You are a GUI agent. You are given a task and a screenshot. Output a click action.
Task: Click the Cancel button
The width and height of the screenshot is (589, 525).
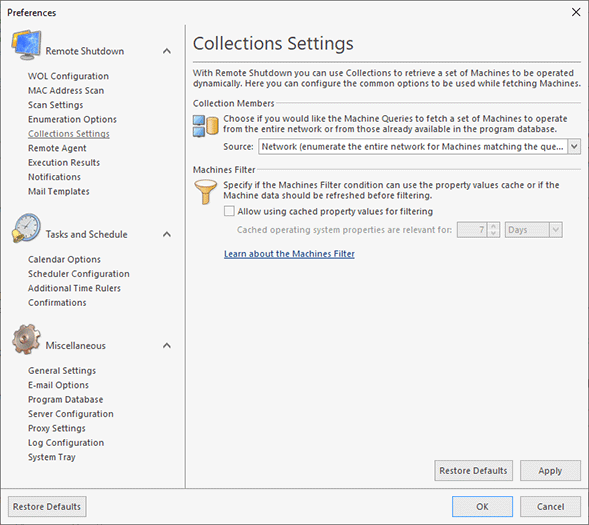(x=550, y=507)
